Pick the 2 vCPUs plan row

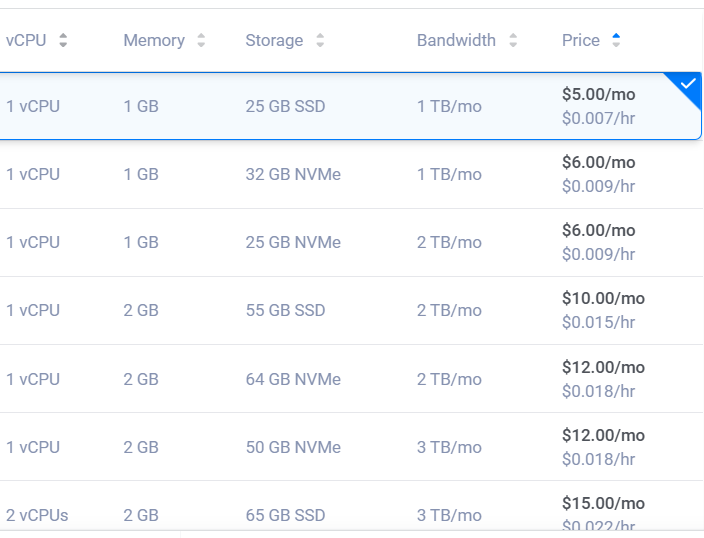click(37, 515)
